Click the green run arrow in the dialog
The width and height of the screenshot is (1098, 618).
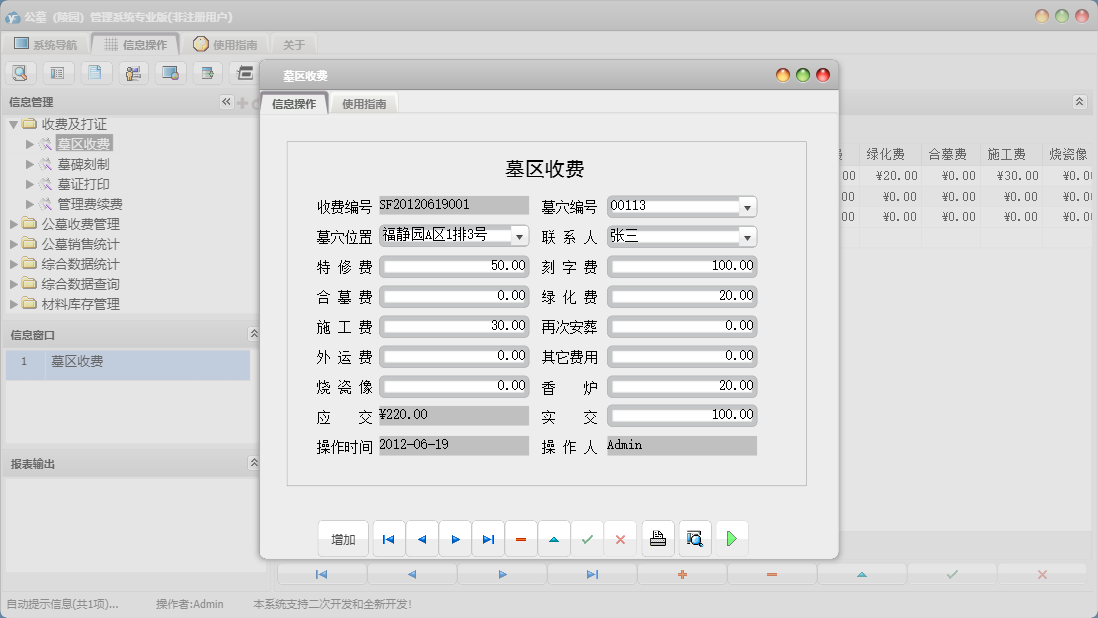click(x=731, y=538)
